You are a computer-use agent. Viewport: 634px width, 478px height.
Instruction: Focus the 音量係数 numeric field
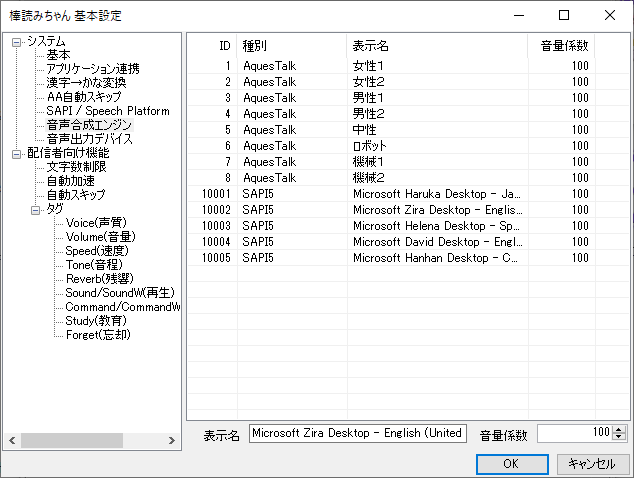574,434
